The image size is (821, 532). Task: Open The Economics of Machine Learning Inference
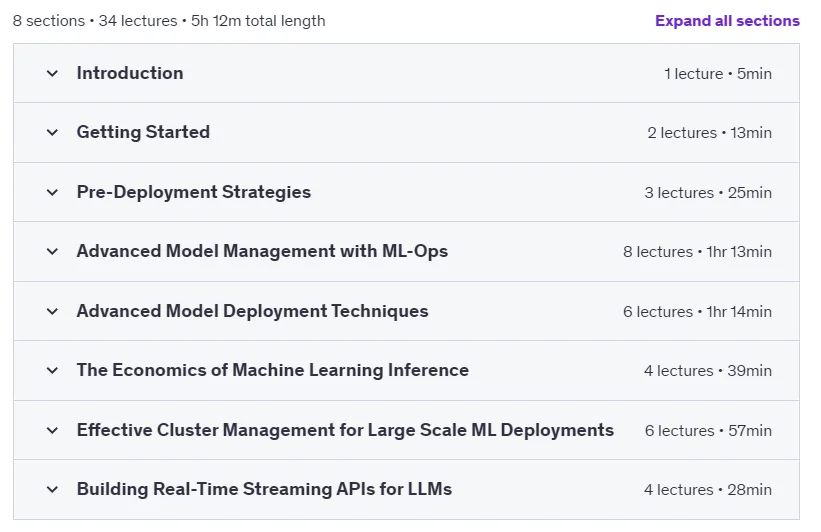(x=273, y=370)
